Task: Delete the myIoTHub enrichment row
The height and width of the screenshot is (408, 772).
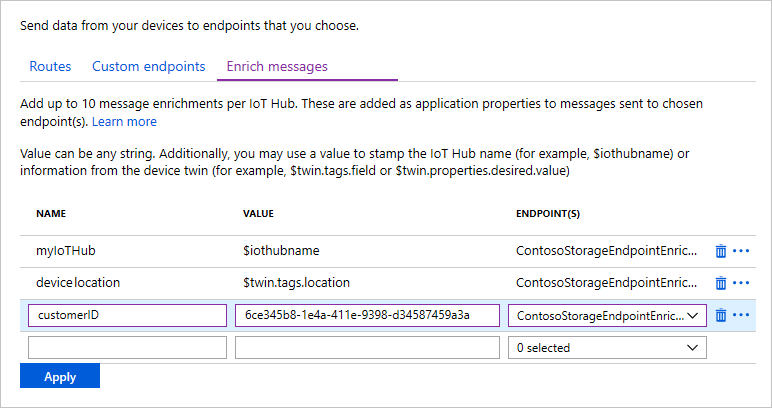Action: tap(720, 251)
